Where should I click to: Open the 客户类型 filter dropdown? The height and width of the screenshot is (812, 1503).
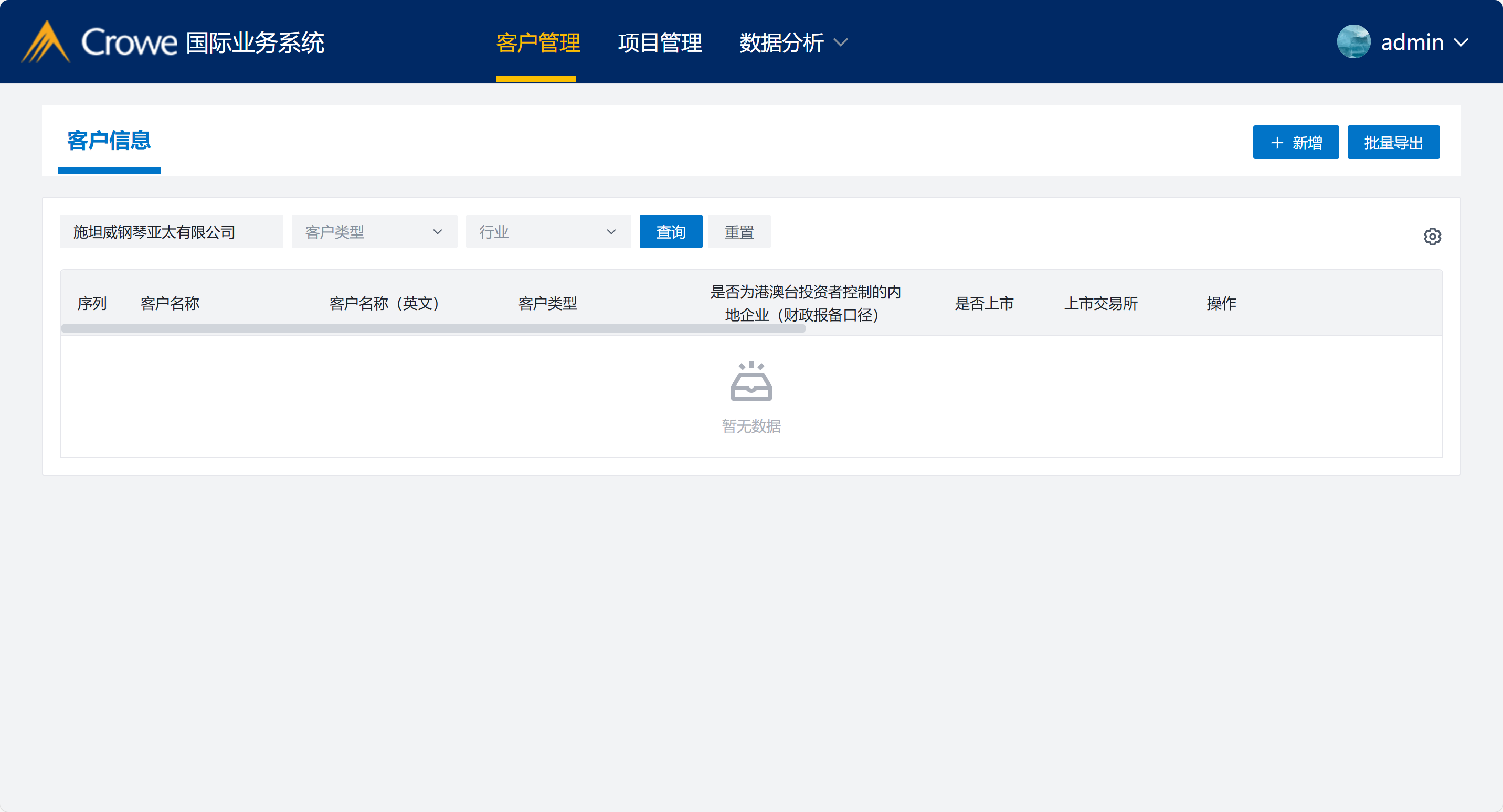tap(374, 231)
